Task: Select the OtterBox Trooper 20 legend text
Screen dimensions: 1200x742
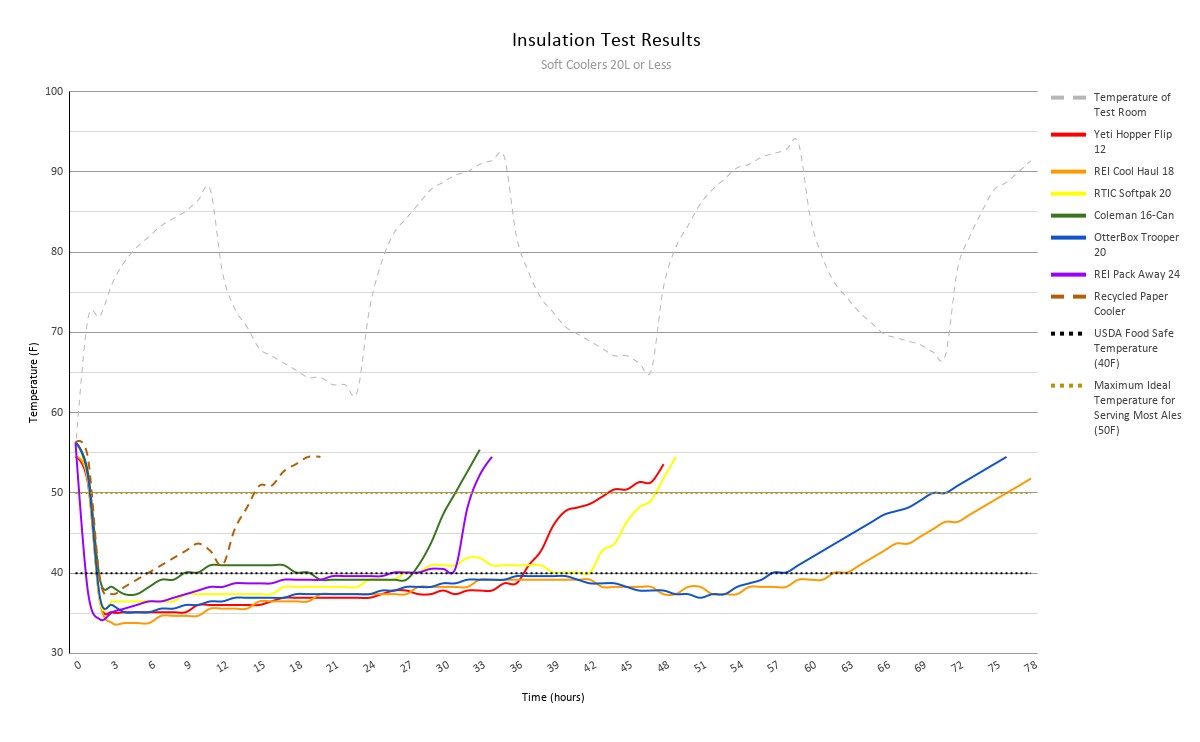Action: [x=1136, y=245]
